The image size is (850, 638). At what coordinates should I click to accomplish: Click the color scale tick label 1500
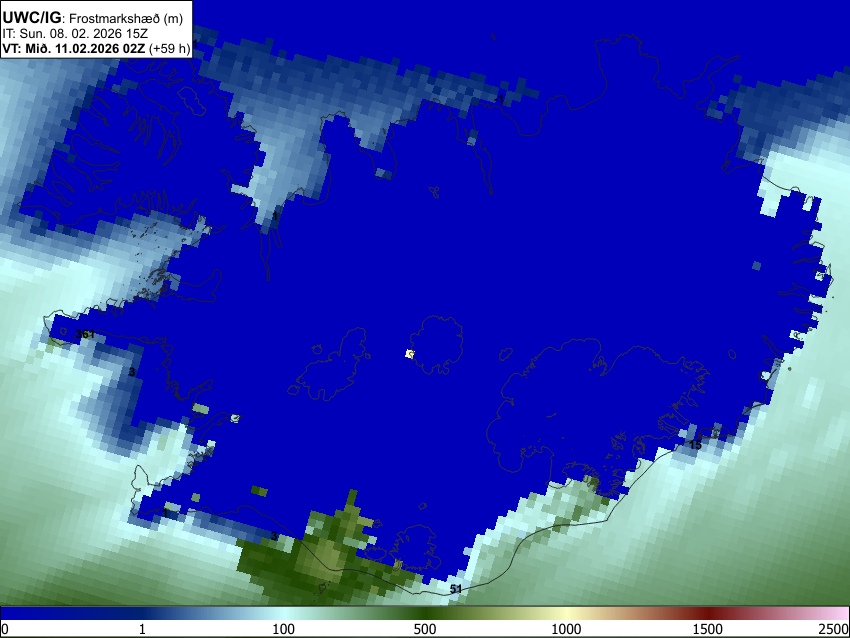707,629
